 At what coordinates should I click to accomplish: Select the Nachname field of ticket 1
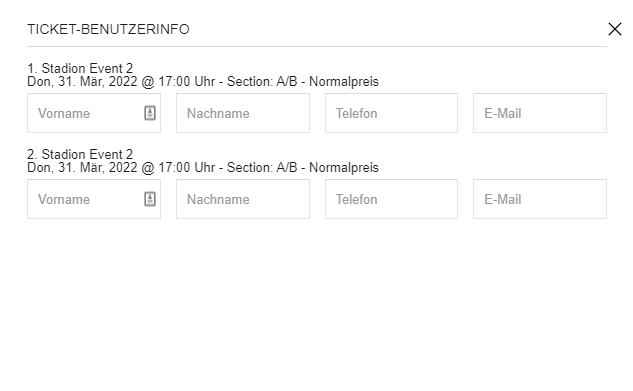[243, 113]
